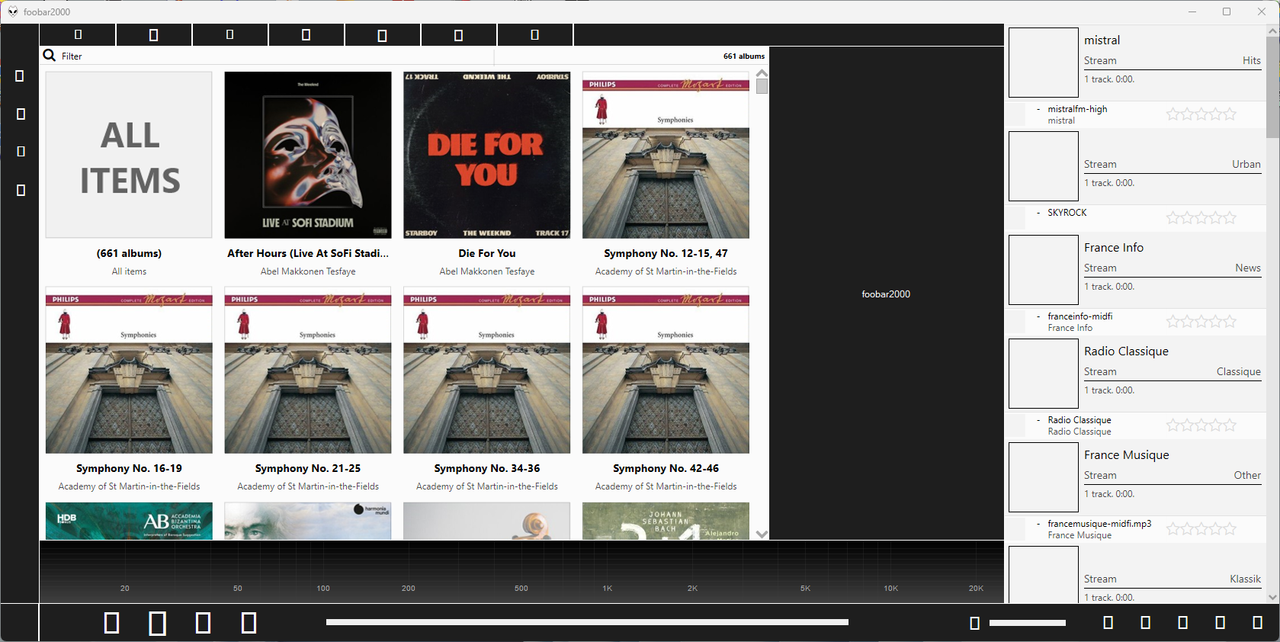Click the album grid's down scroll arrow
The height and width of the screenshot is (642, 1280).
coord(762,534)
